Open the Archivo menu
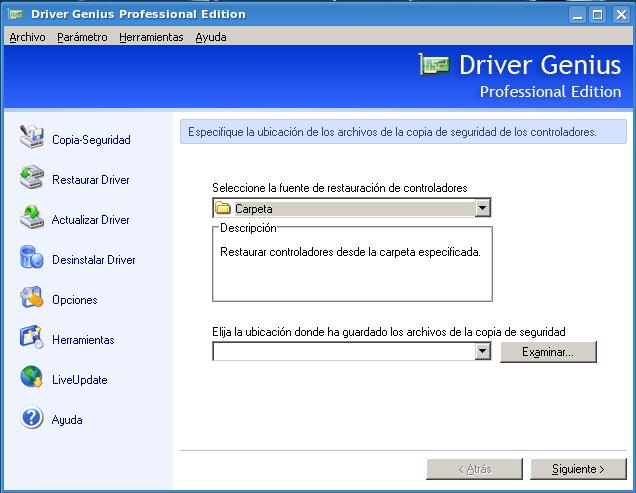This screenshot has width=636, height=493. click(x=27, y=37)
